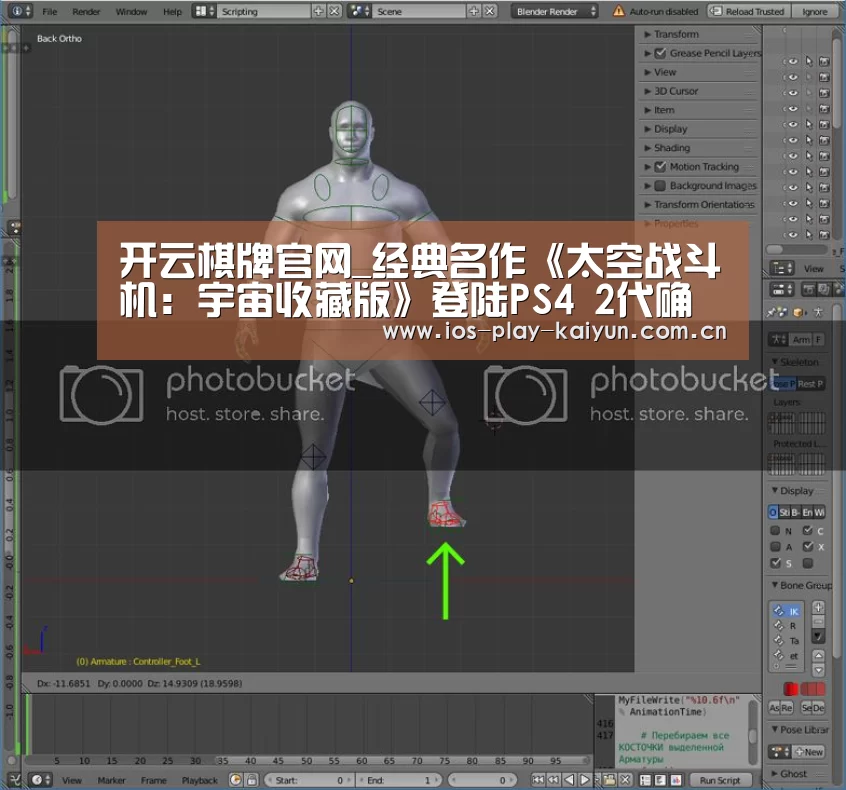
Task: Add a new screen layout next to Scripting
Action: click(x=318, y=11)
